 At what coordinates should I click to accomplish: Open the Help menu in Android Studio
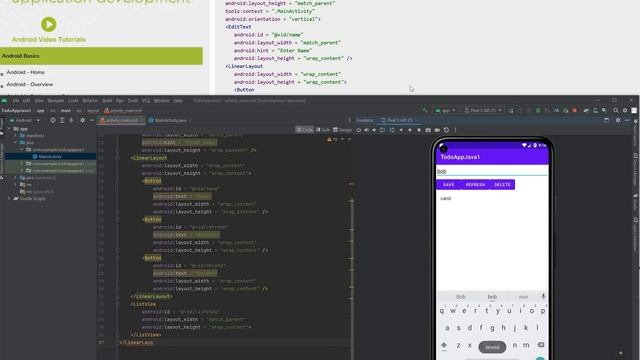point(178,100)
